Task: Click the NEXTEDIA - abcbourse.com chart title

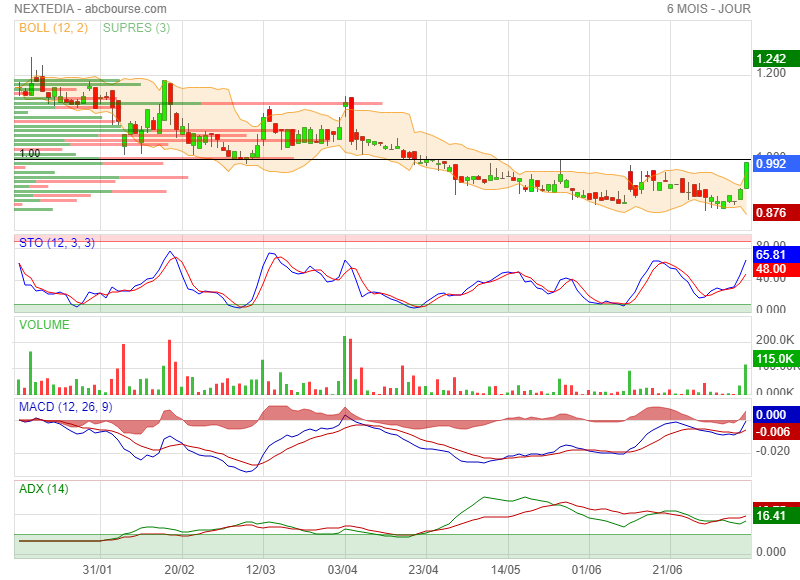Action: pyautogui.click(x=76, y=9)
